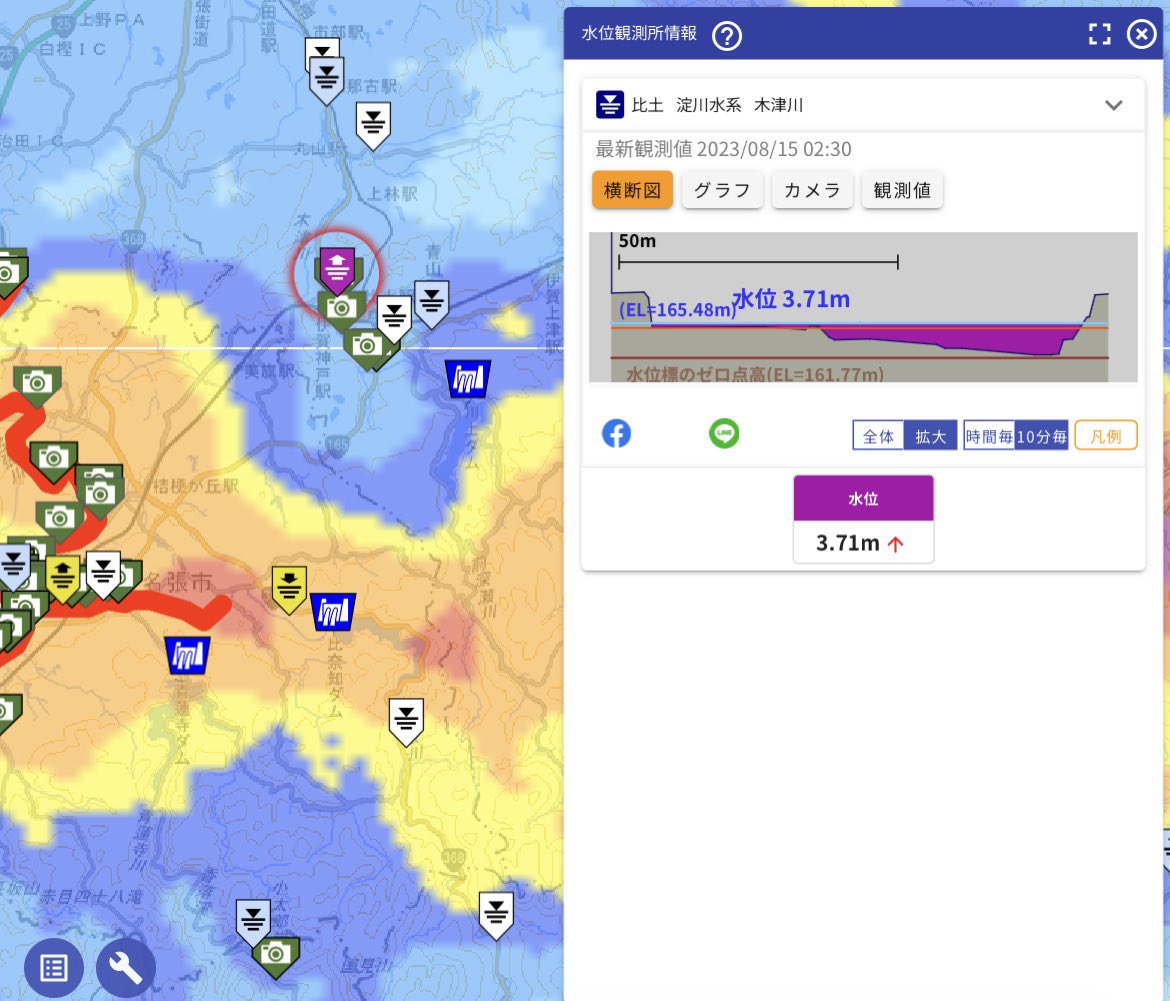Select the camera marker near 国見山

[275, 956]
